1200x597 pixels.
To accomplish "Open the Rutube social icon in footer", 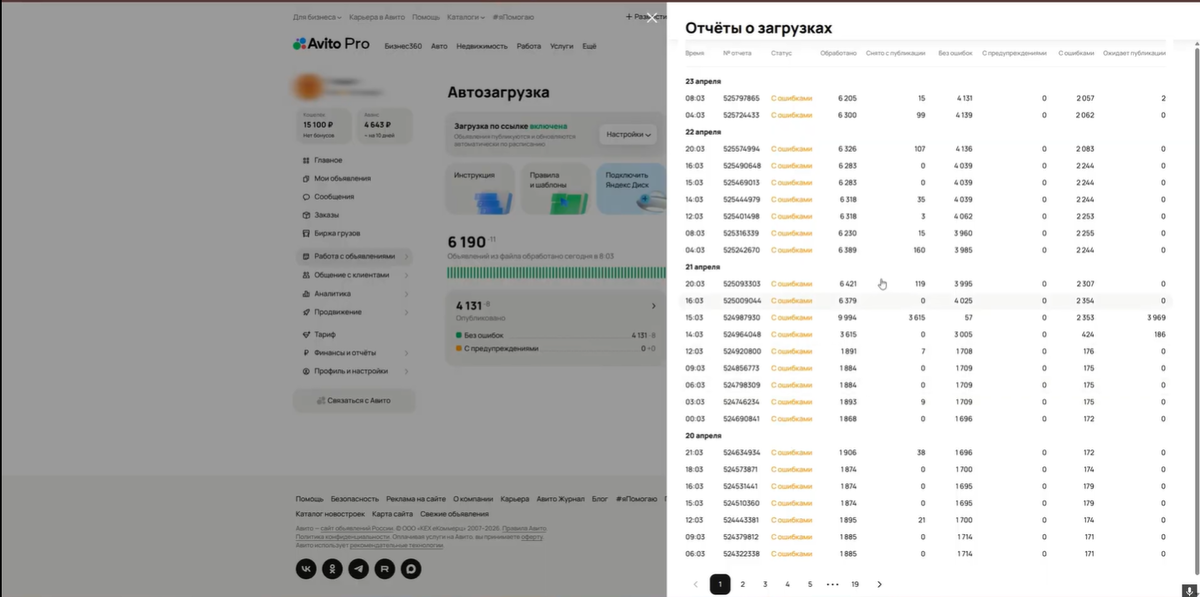I will pyautogui.click(x=384, y=568).
